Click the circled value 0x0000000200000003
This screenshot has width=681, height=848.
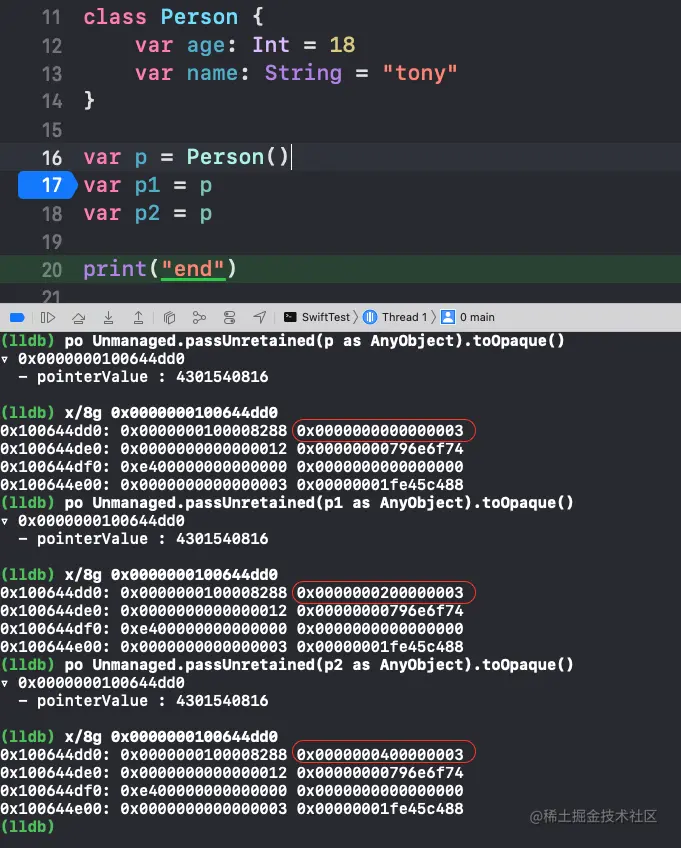coord(380,593)
